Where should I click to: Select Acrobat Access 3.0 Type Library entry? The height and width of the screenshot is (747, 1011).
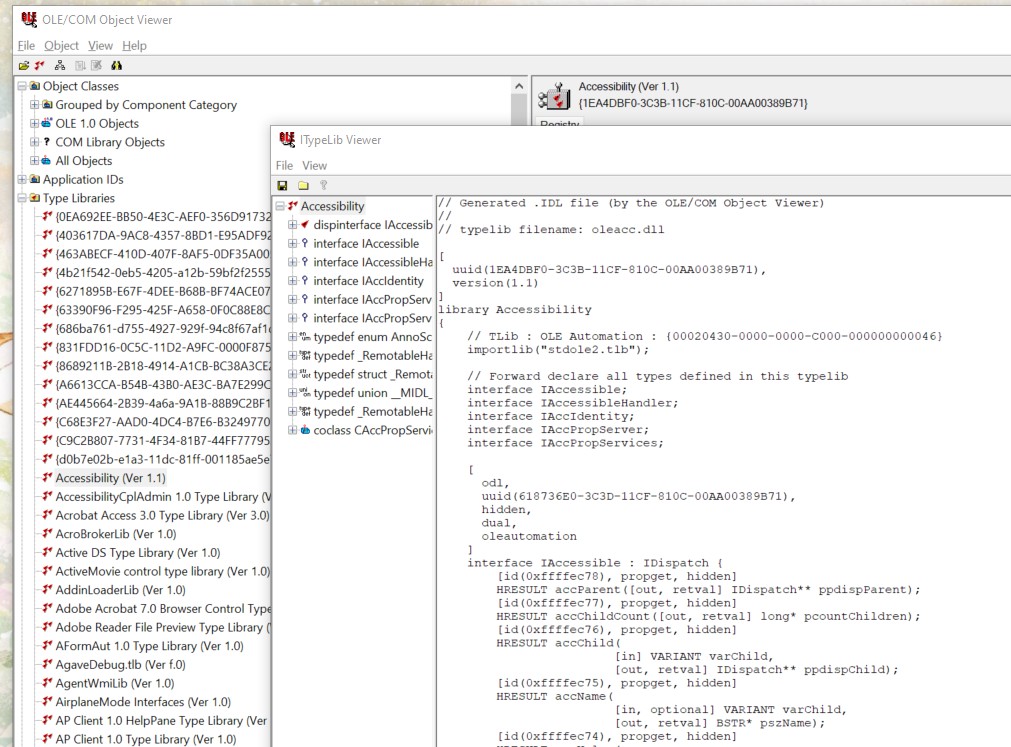click(x=162, y=515)
